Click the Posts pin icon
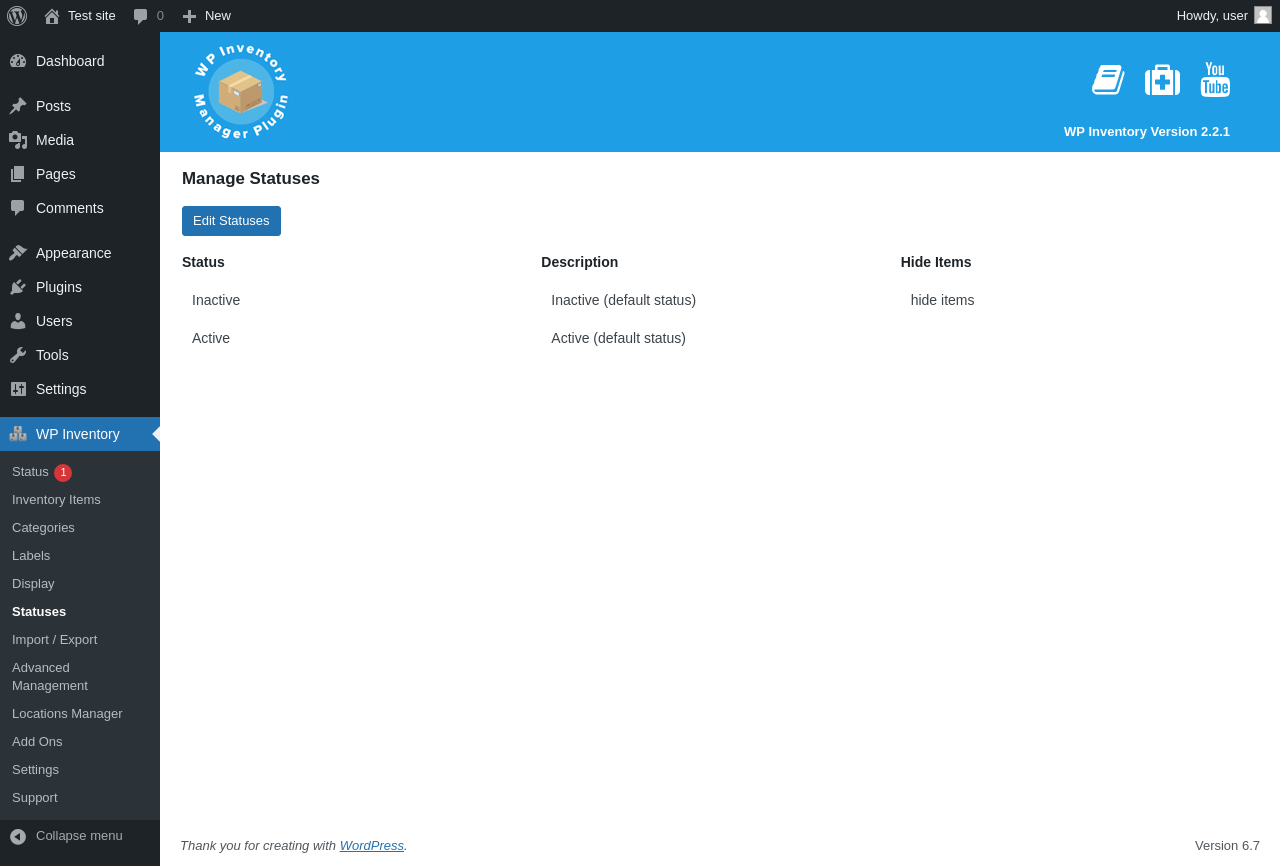 pyautogui.click(x=18, y=106)
